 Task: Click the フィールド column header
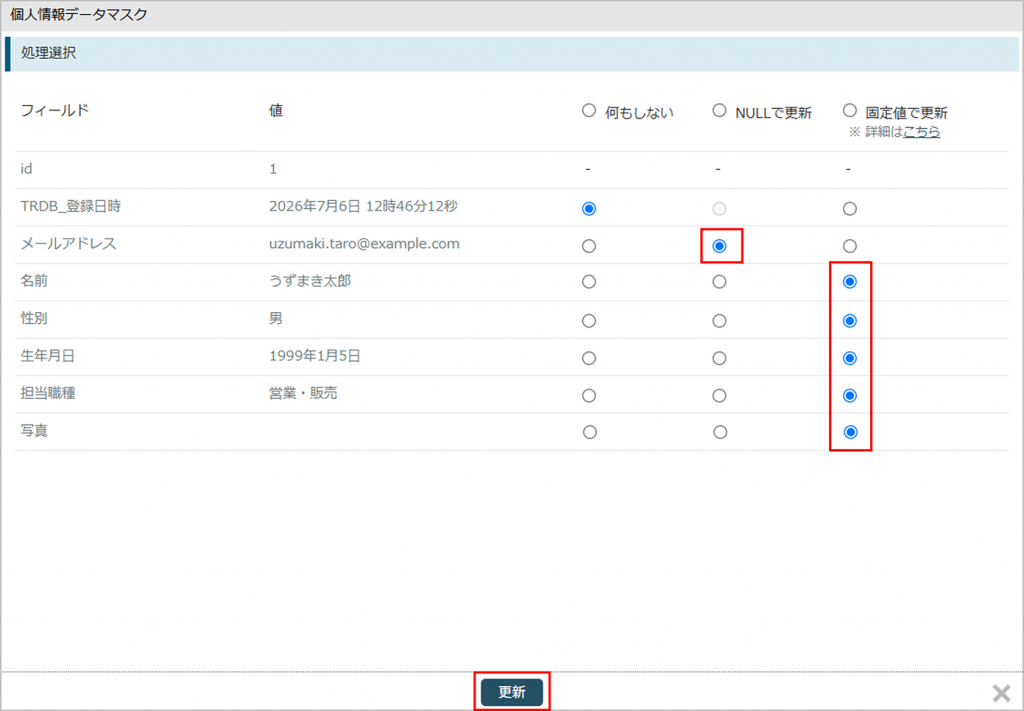pos(55,110)
